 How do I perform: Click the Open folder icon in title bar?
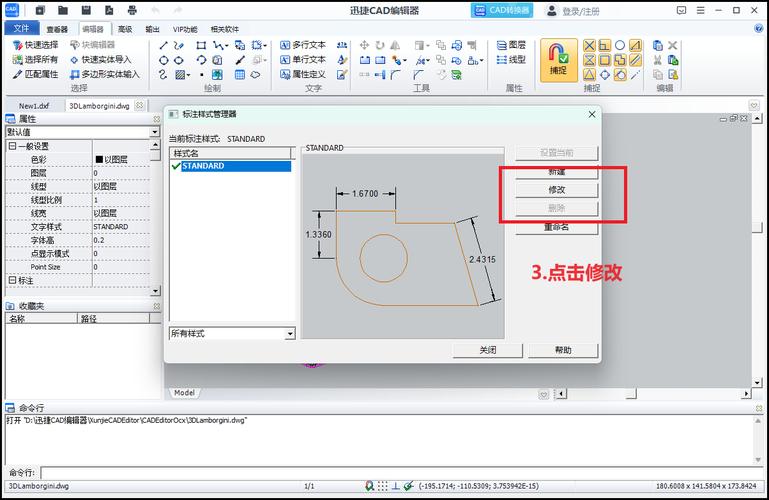click(63, 10)
